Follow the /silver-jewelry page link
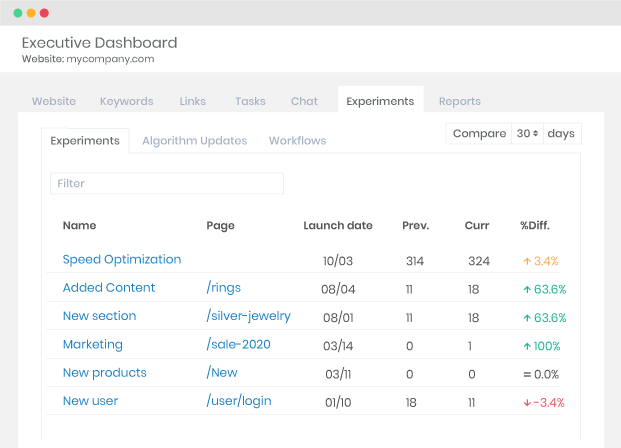This screenshot has width=621, height=448. click(248, 316)
